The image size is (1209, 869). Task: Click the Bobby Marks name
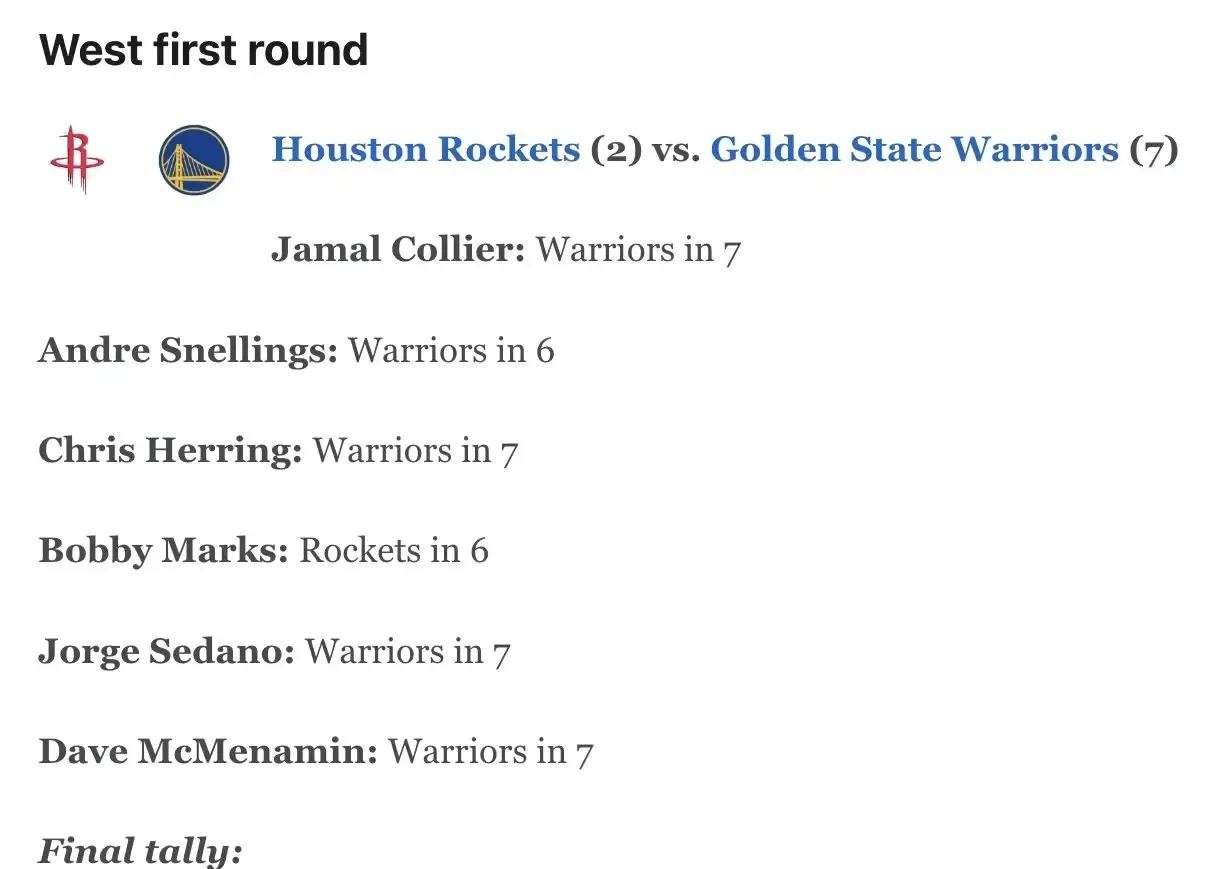(163, 551)
